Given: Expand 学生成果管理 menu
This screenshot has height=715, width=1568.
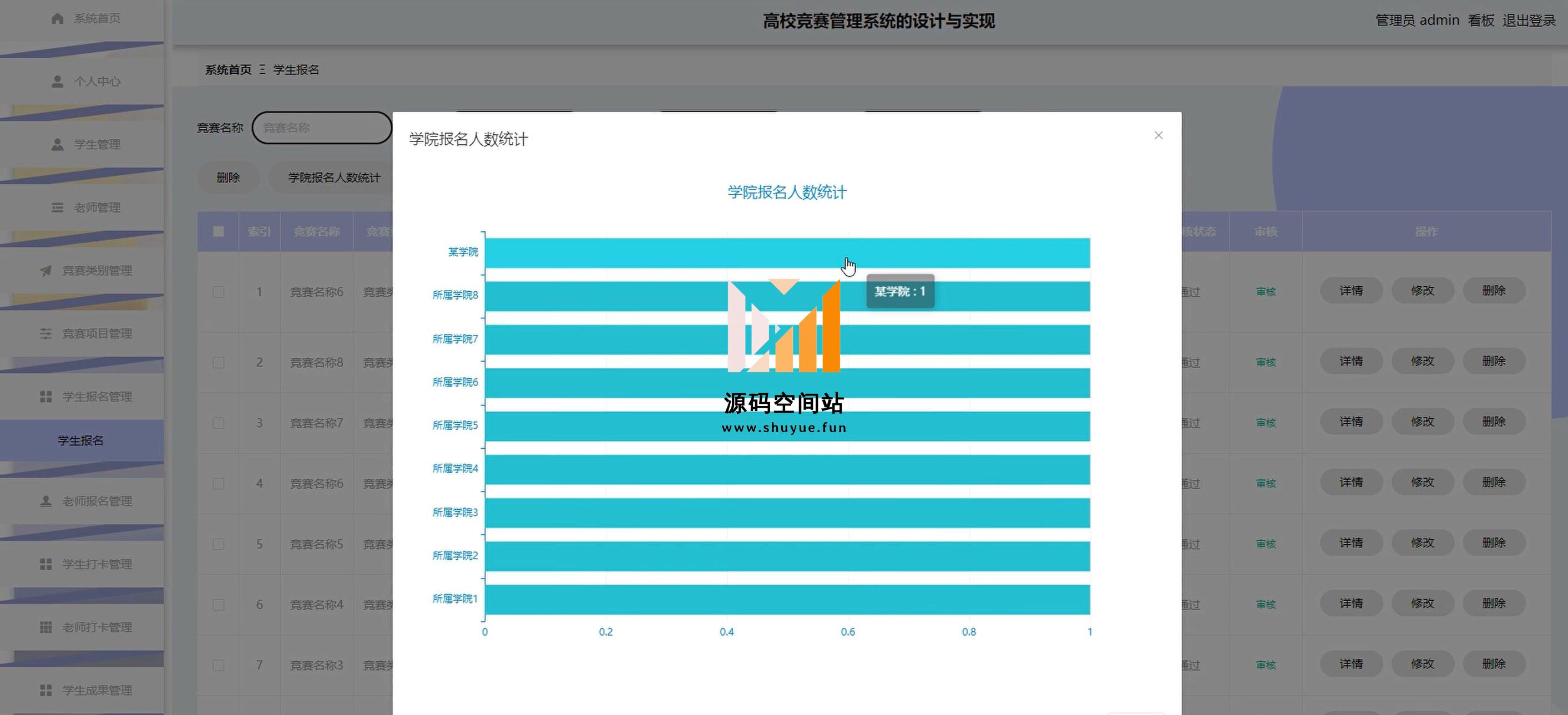Looking at the screenshot, I should tap(82, 690).
